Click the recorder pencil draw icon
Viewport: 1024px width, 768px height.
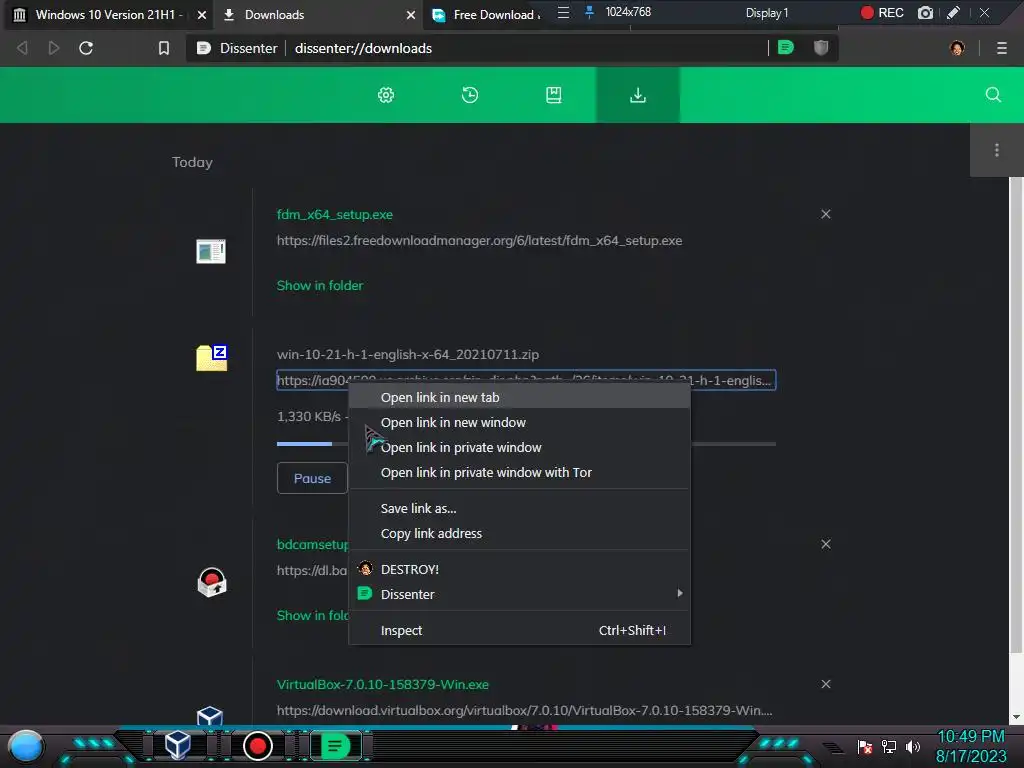[953, 13]
